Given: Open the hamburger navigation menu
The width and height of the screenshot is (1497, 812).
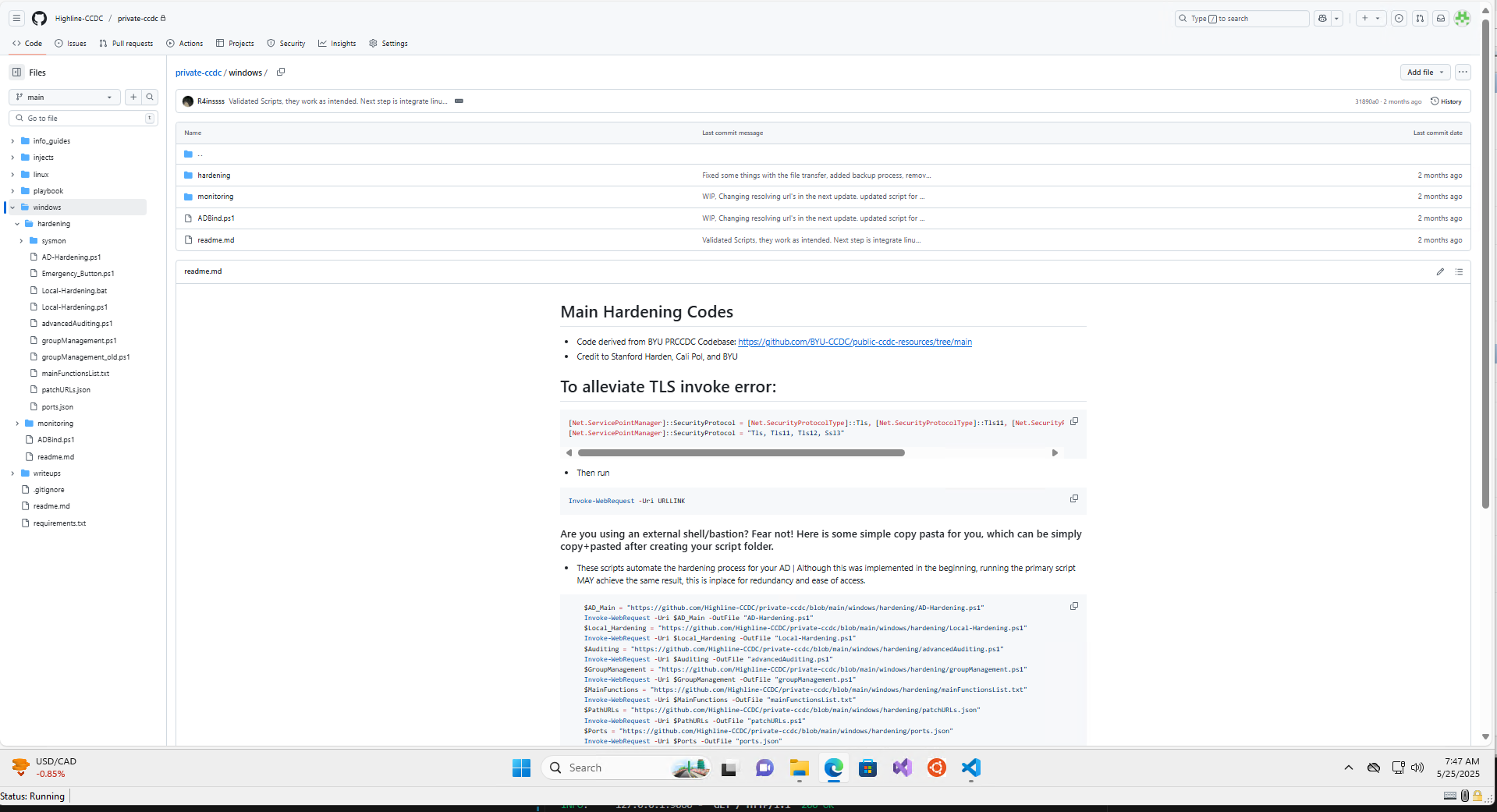Looking at the screenshot, I should [x=16, y=18].
